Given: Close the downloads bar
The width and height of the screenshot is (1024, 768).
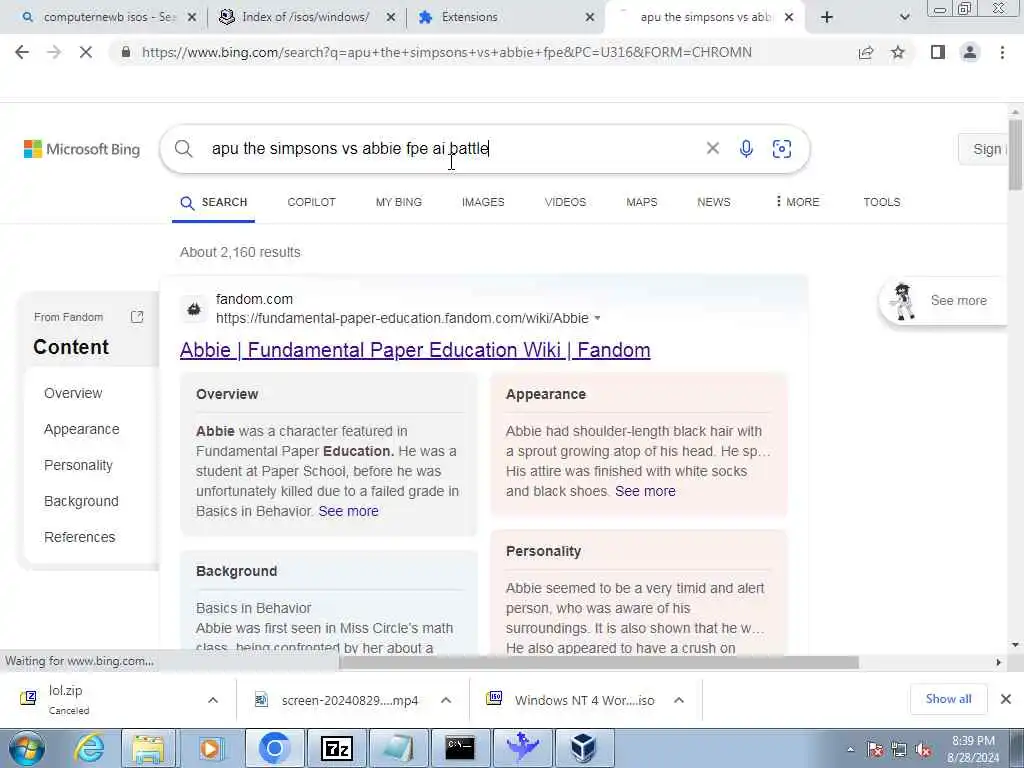Looking at the screenshot, I should coord(1006,699).
